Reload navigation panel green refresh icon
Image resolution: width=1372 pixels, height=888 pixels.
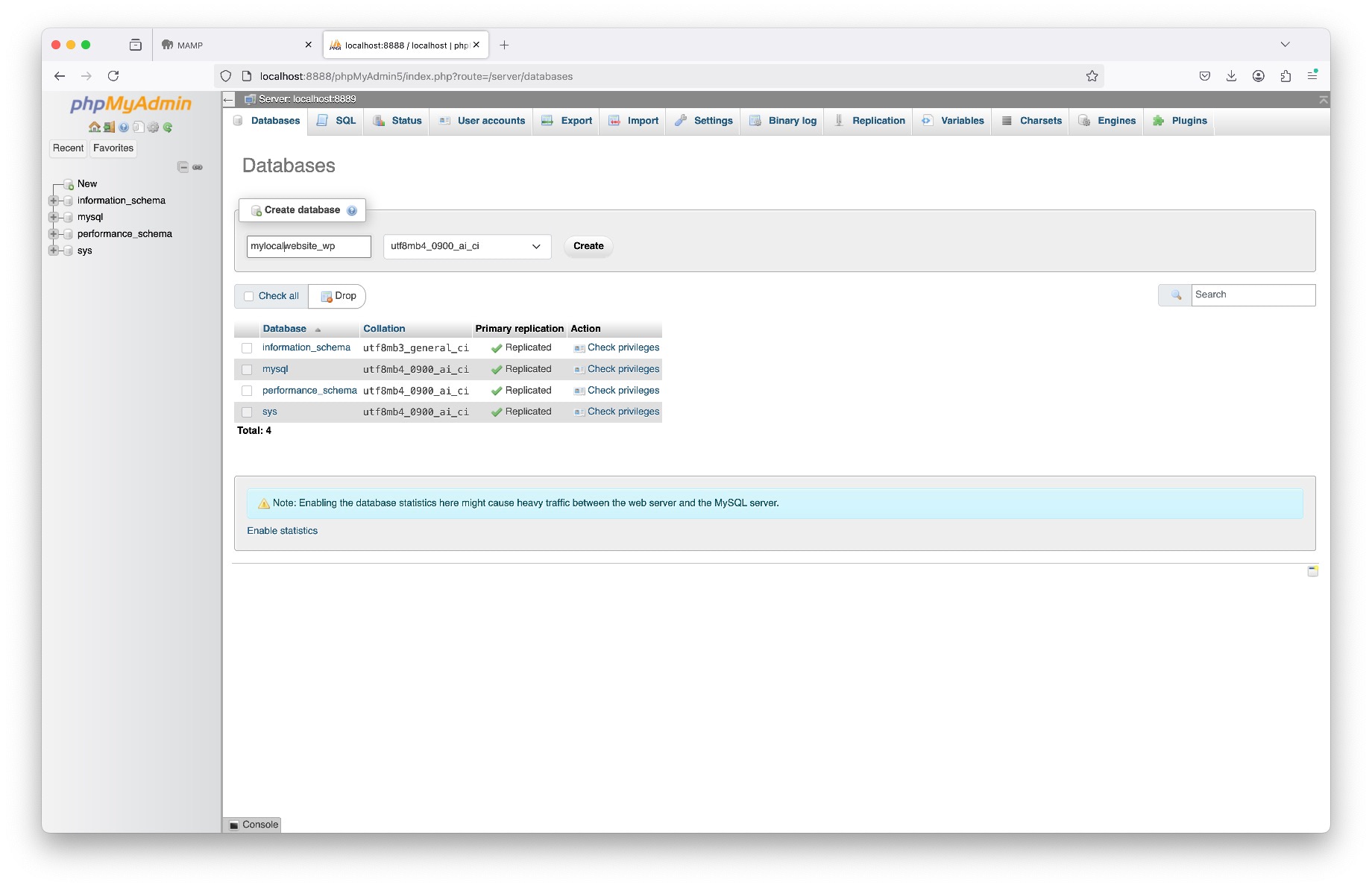click(x=168, y=127)
